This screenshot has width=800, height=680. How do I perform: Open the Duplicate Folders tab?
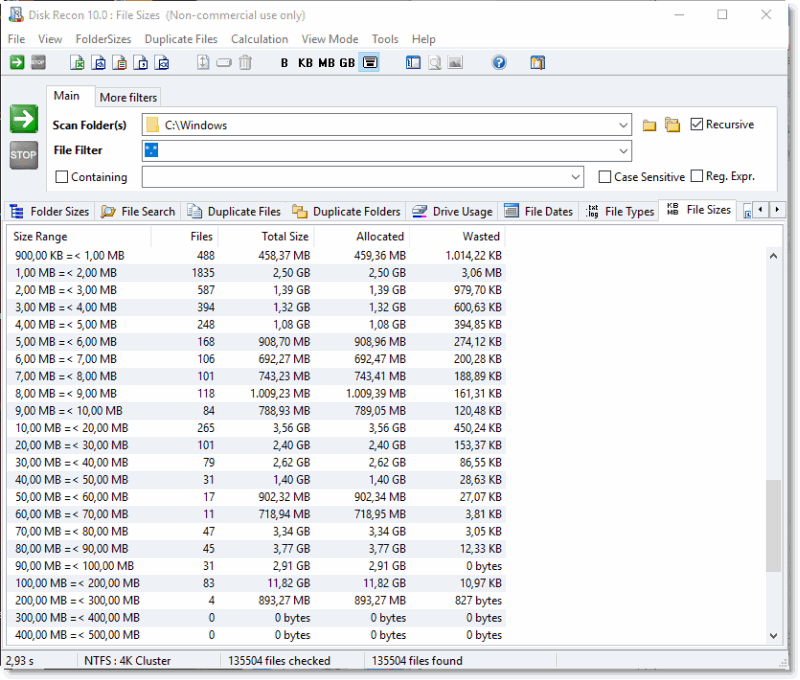[x=346, y=211]
